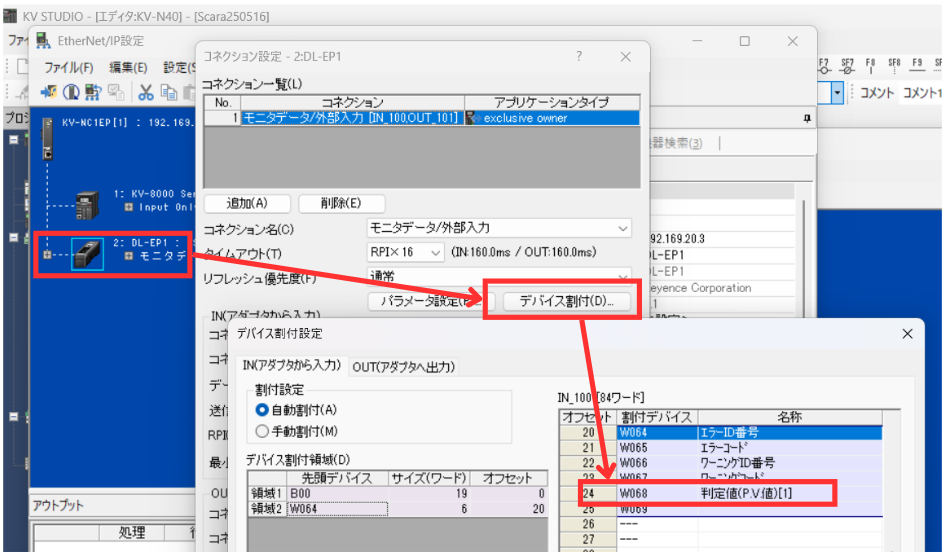Click the F7 coil ladder icon
Viewport: 946px width, 554px height.
tap(824, 66)
